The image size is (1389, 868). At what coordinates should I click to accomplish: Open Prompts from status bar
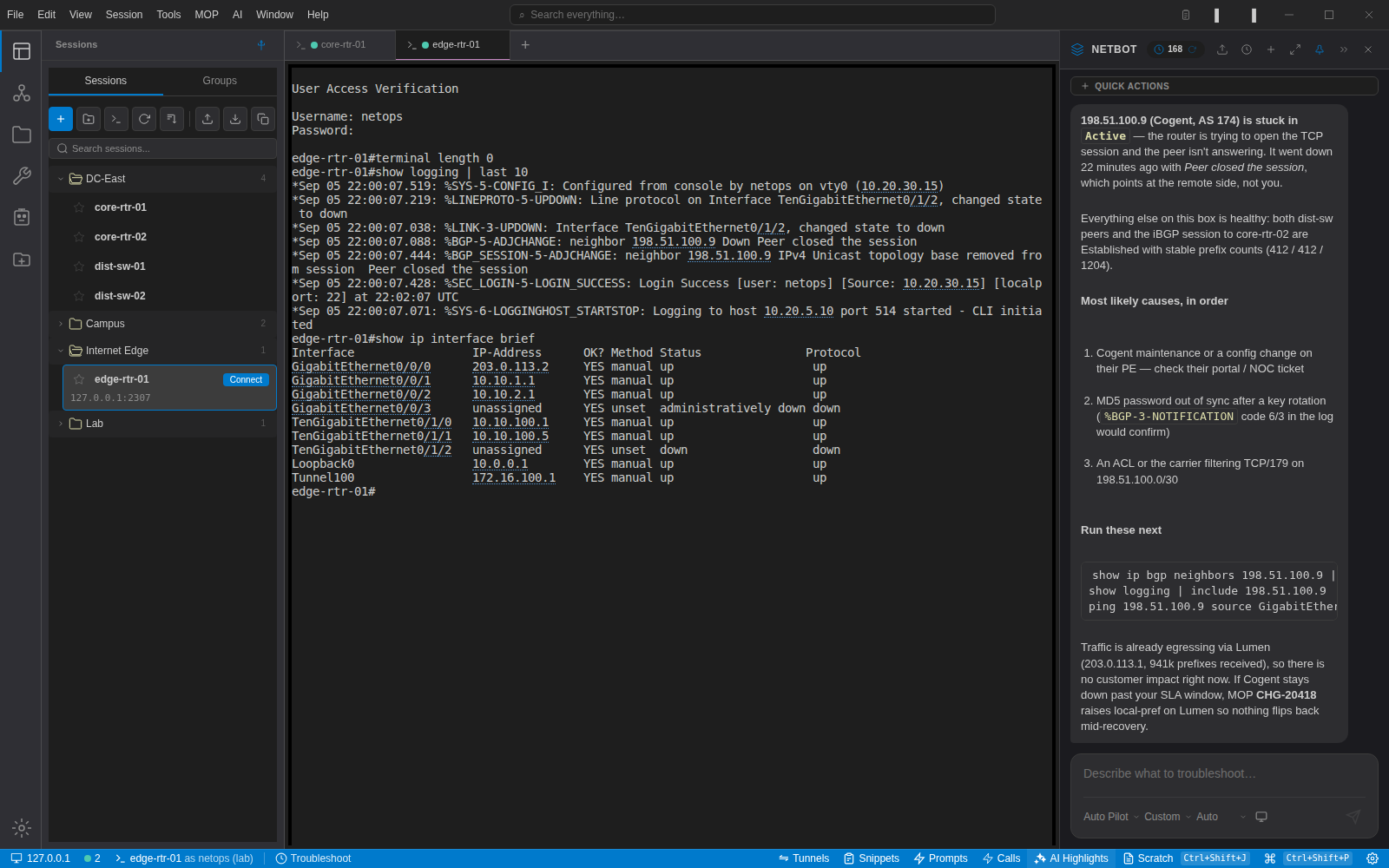(x=940, y=858)
